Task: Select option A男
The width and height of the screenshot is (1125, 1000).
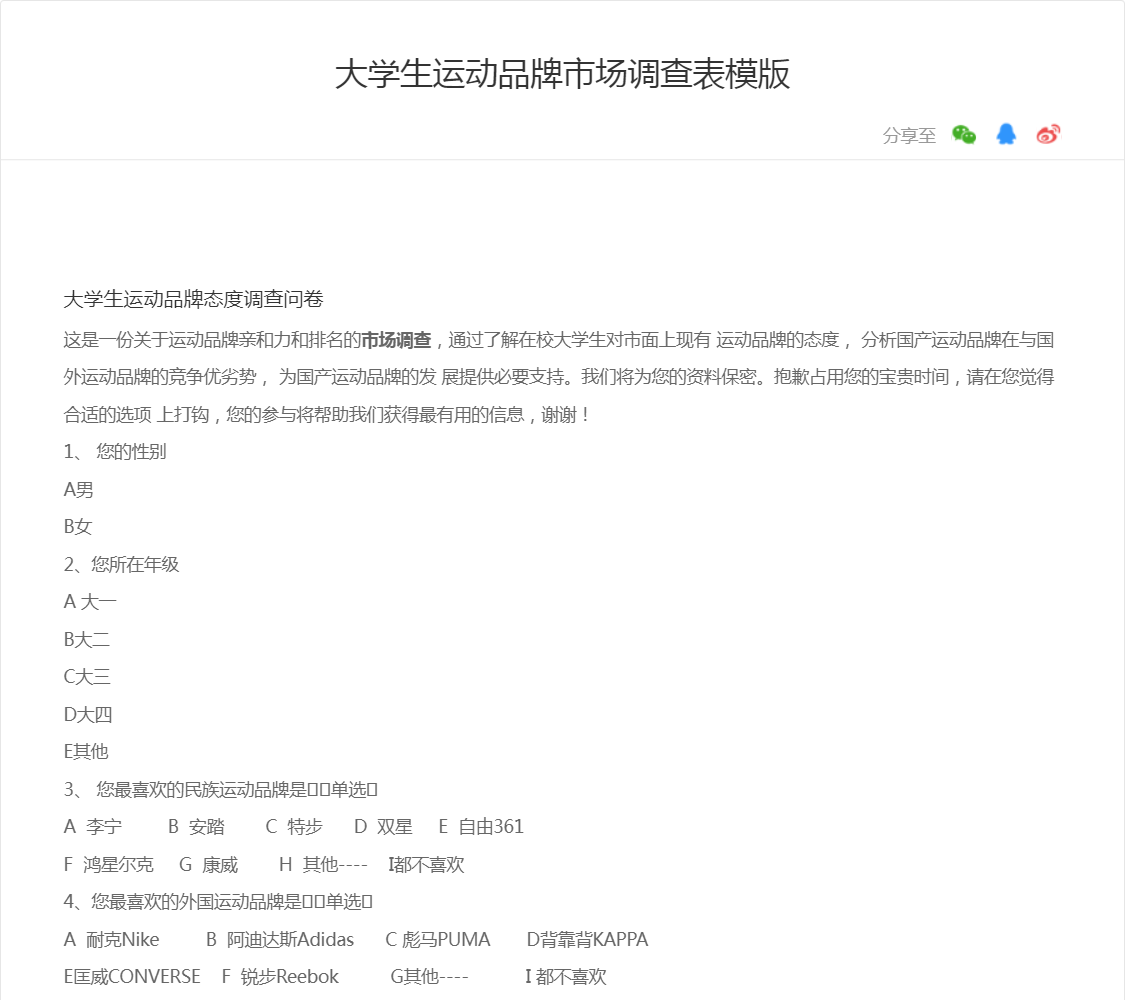Action: [79, 490]
